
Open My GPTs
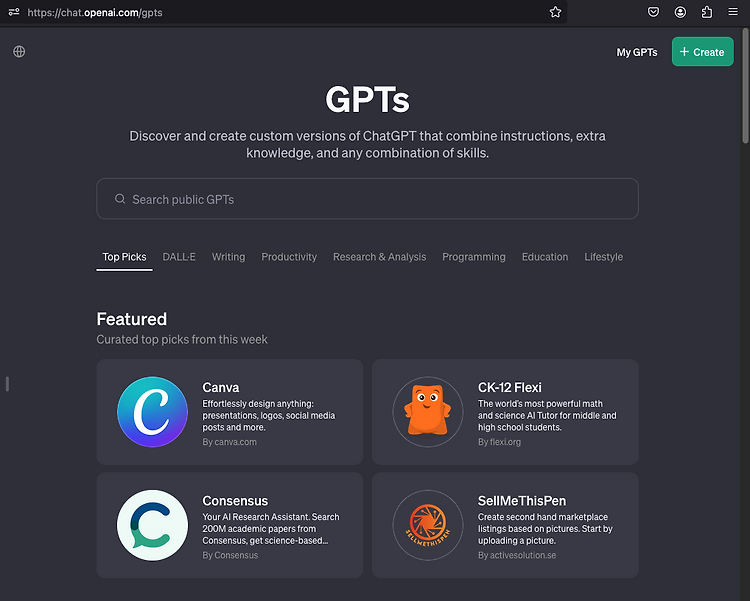pyautogui.click(x=637, y=52)
